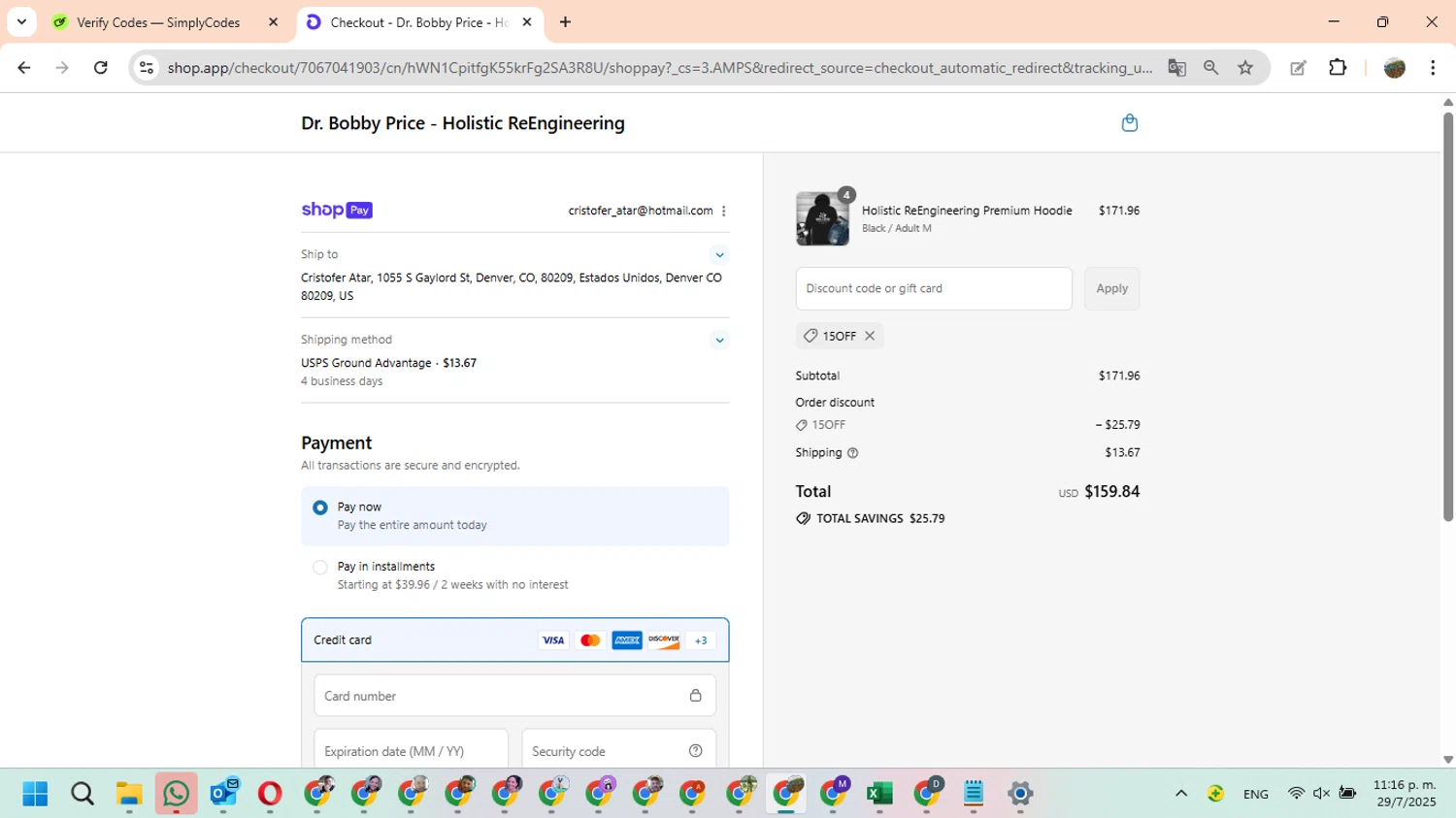The image size is (1456, 818).
Task: Open the Chrome profile avatar
Action: click(1395, 68)
